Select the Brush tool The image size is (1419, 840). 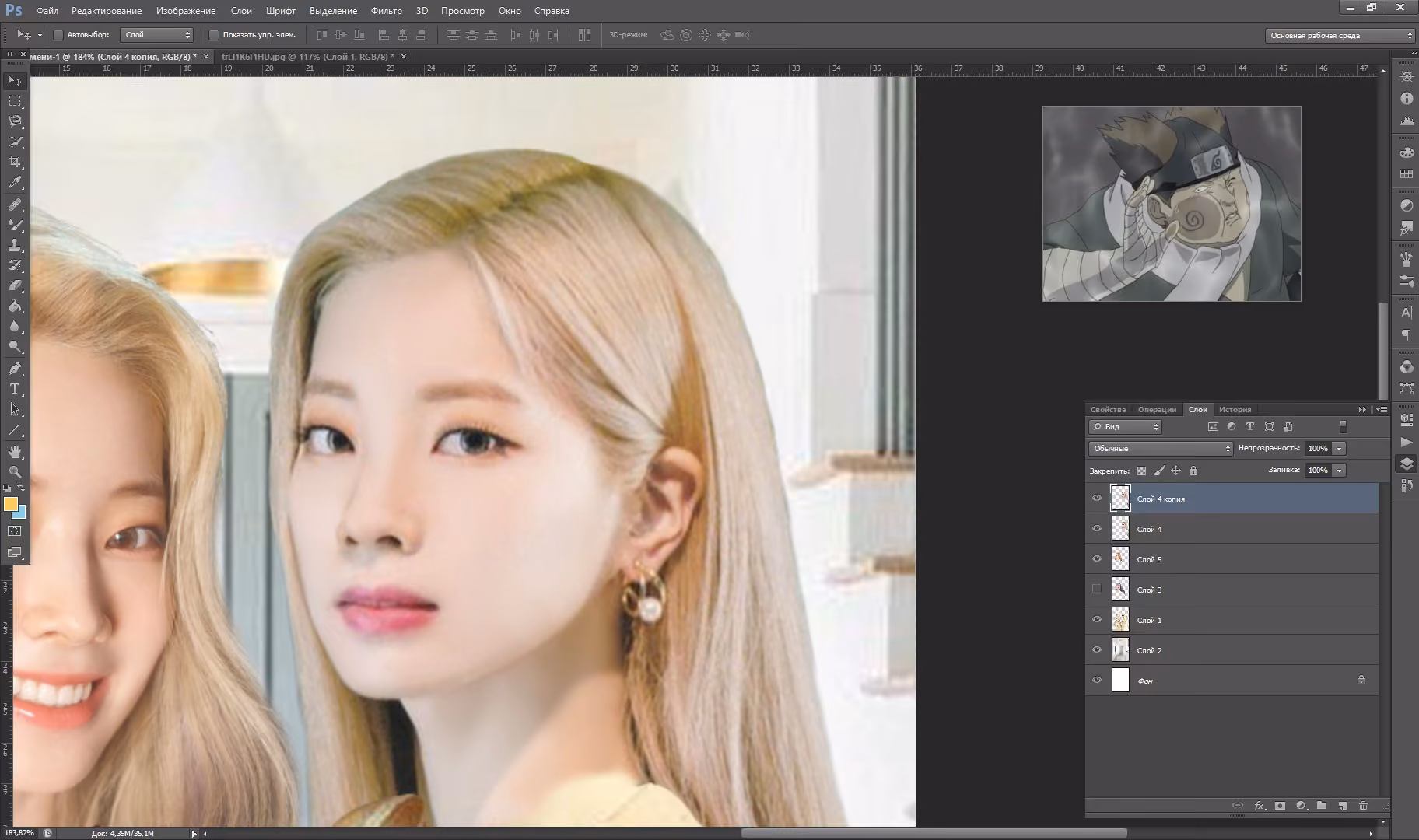tap(15, 225)
